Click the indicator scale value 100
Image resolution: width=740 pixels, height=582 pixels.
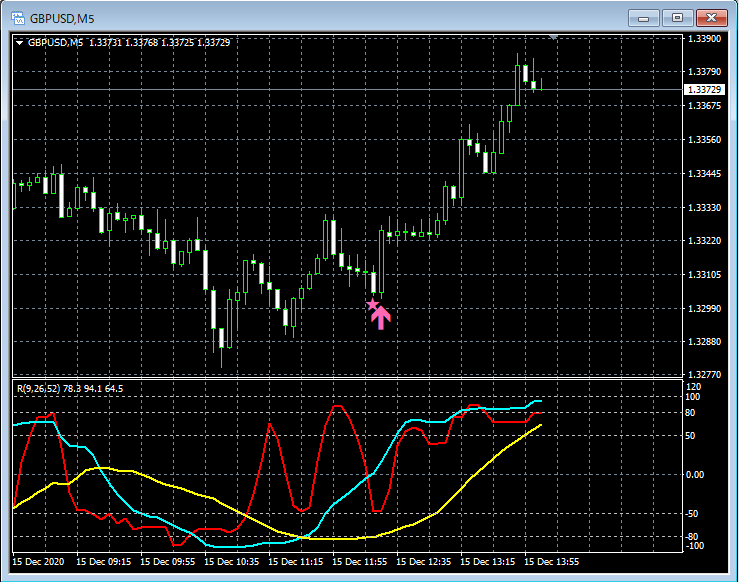693,397
